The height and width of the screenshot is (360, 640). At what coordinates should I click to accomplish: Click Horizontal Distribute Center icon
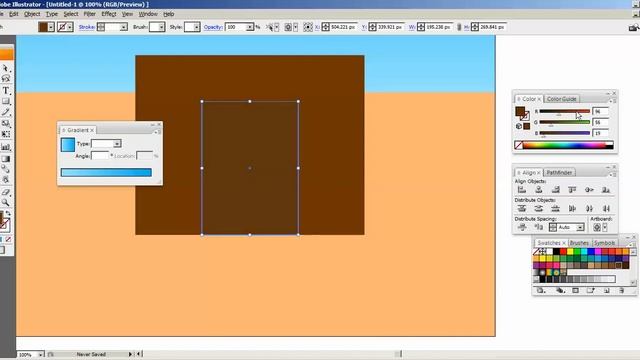click(x=589, y=209)
